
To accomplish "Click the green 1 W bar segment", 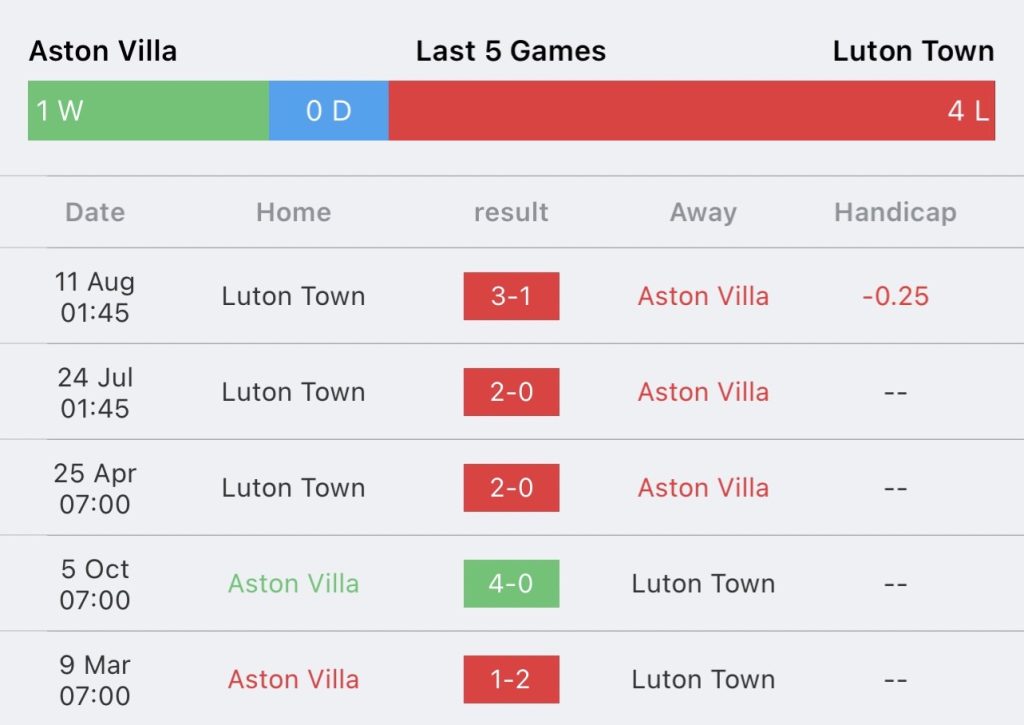I will tap(148, 110).
